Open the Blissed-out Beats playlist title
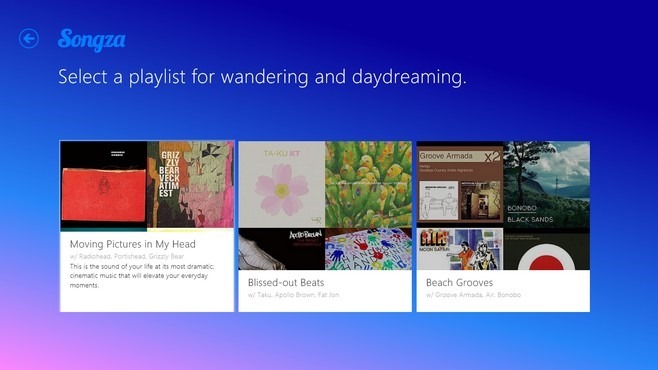 pos(286,283)
